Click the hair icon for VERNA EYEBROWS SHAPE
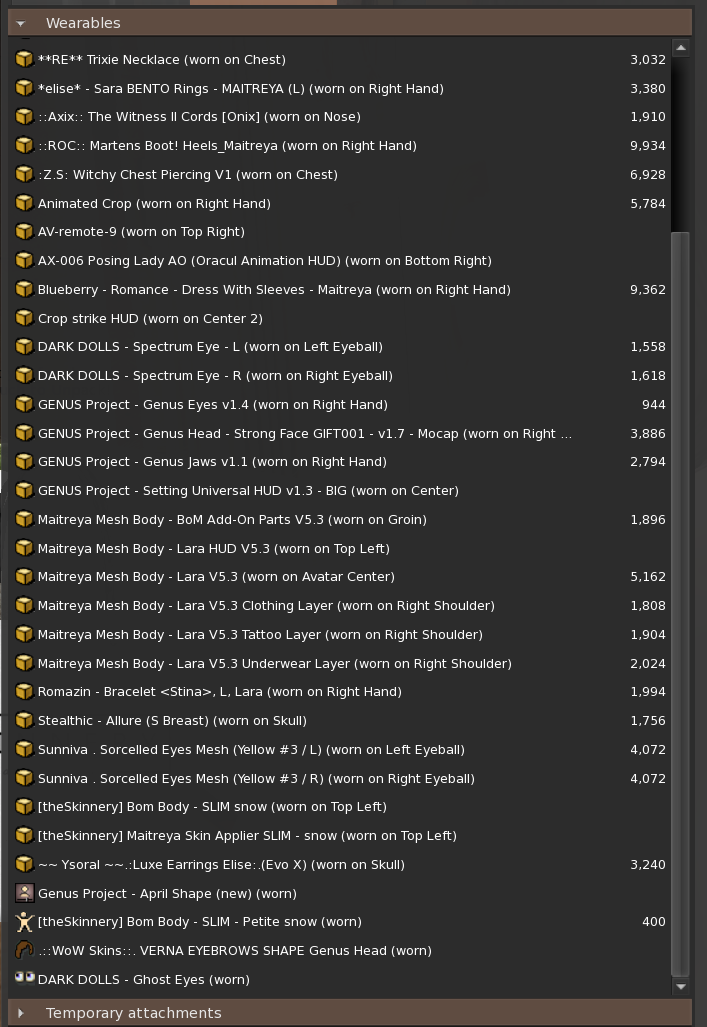Viewport: 707px width, 1027px height. [x=24, y=950]
